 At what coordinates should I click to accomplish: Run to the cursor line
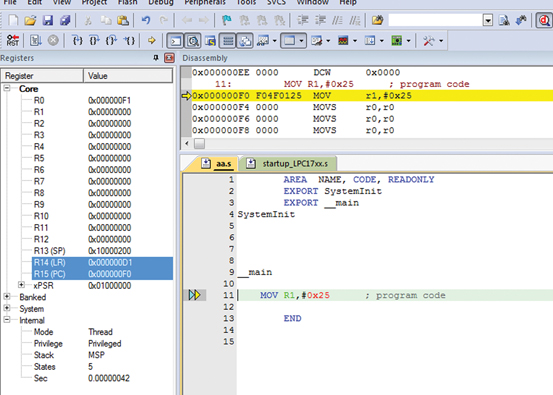(x=129, y=41)
